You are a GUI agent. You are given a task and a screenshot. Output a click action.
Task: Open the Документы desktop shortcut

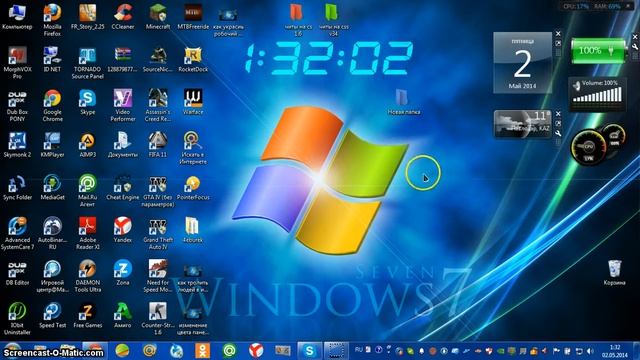(123, 145)
